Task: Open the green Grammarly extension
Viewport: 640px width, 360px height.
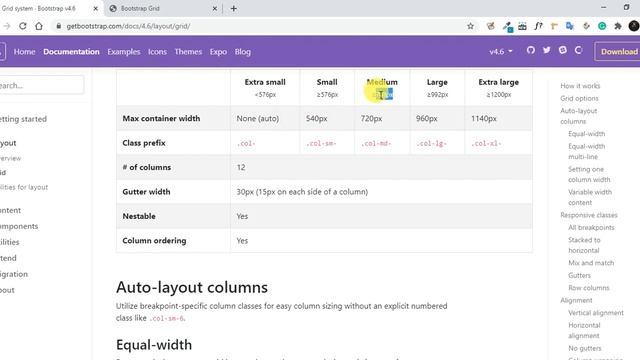Action: pos(602,26)
